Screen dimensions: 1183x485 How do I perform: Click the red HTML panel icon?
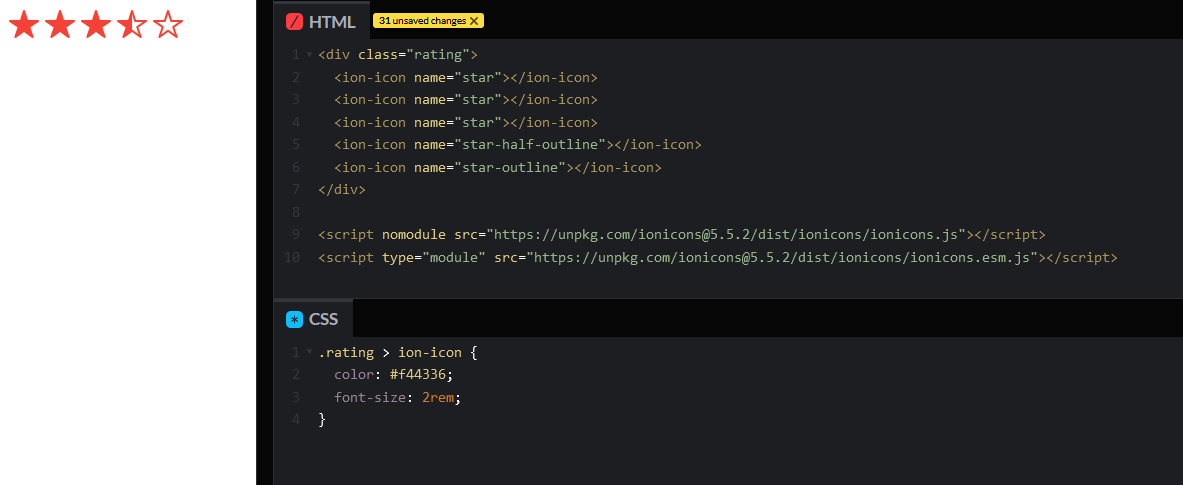(x=294, y=22)
